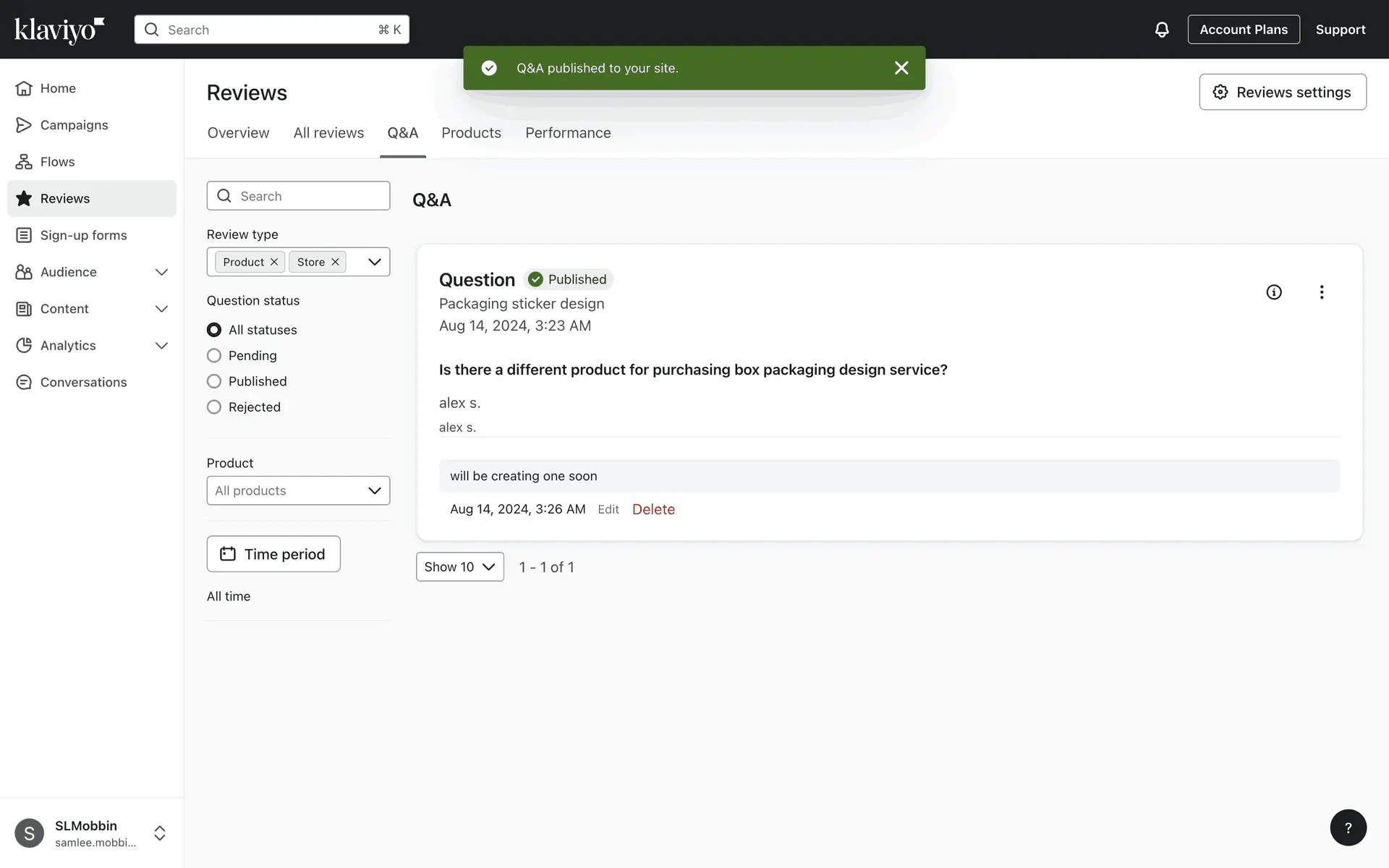The width and height of the screenshot is (1389, 868).
Task: Dismiss the Q&A published notification
Action: pos(901,68)
